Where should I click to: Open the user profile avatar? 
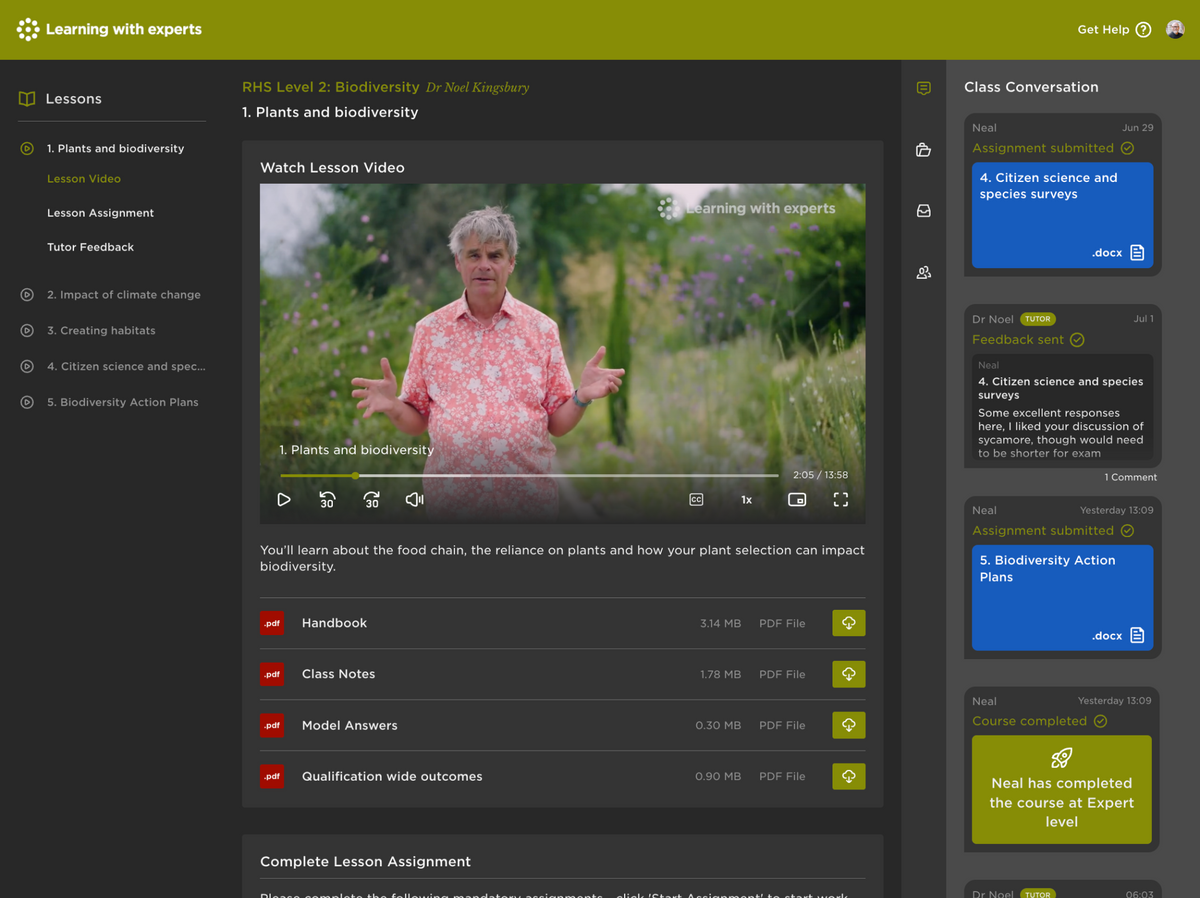[x=1175, y=30]
